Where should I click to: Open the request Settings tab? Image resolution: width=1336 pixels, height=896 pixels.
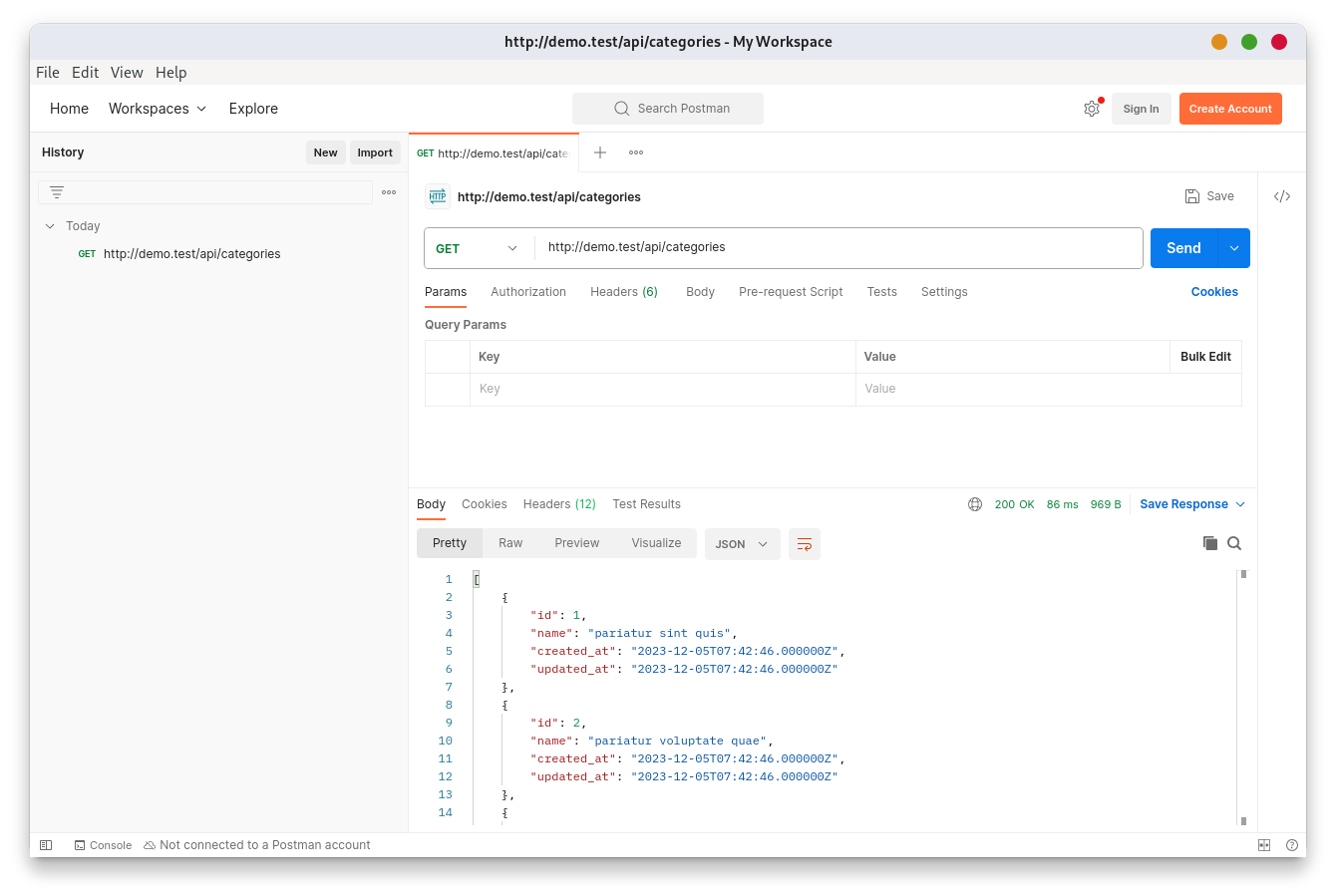pos(944,292)
